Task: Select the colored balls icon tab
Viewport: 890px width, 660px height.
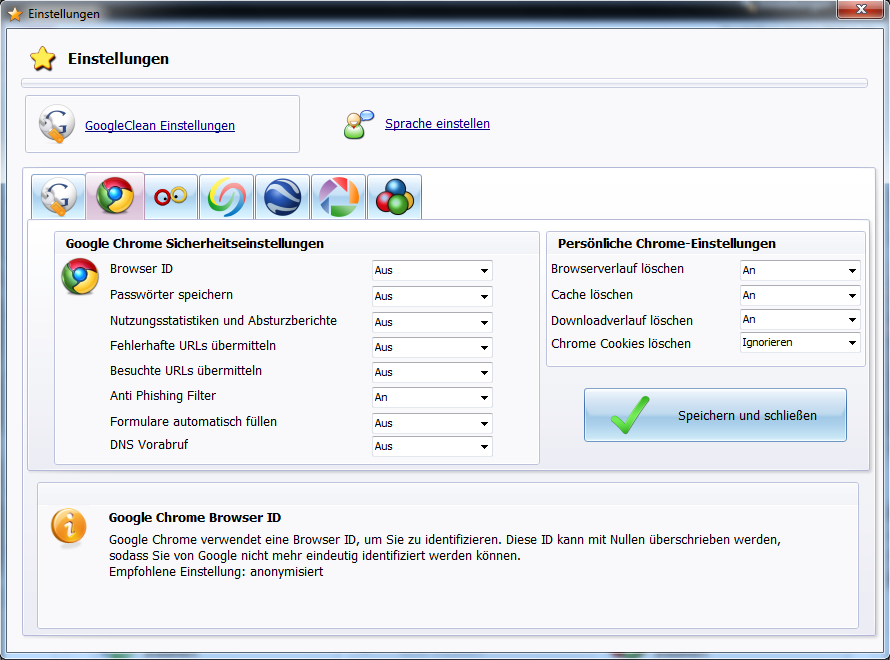Action: [x=394, y=196]
